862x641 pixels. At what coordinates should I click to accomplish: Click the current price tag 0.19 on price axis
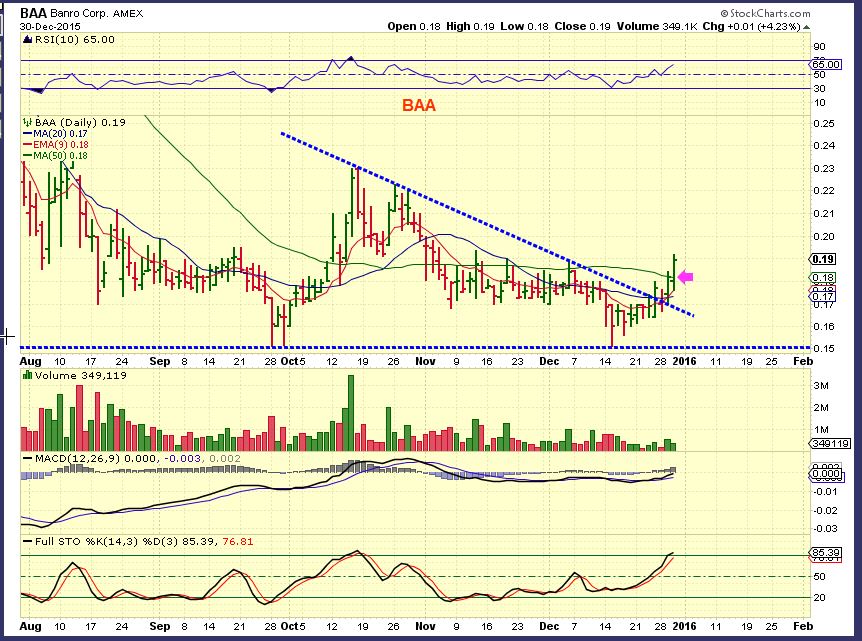pos(823,259)
